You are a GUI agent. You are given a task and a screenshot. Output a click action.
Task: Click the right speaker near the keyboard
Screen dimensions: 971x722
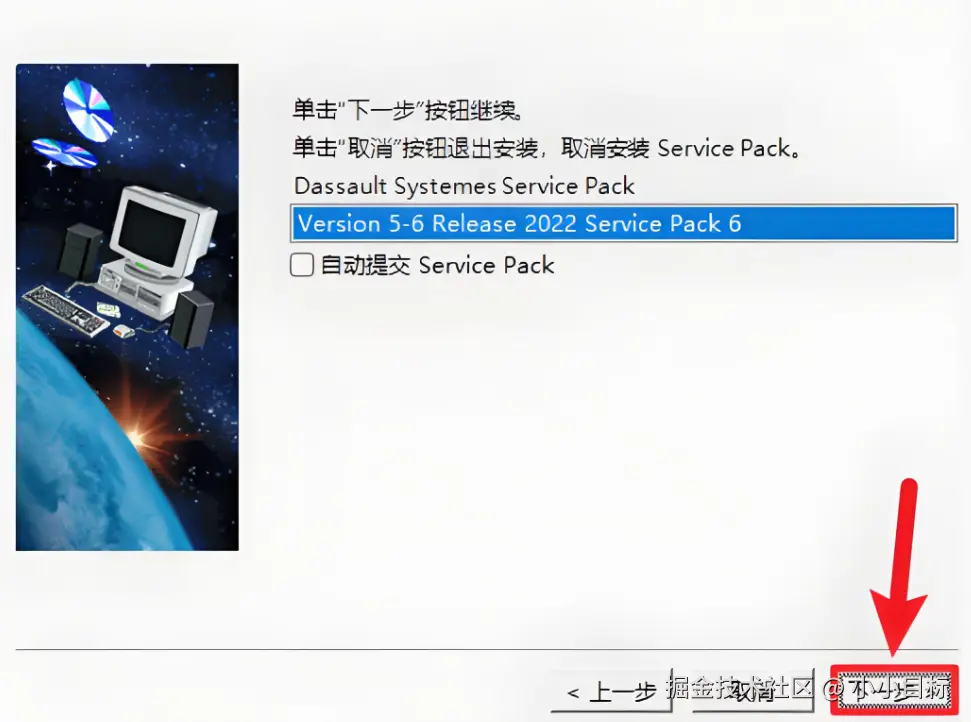[192, 318]
